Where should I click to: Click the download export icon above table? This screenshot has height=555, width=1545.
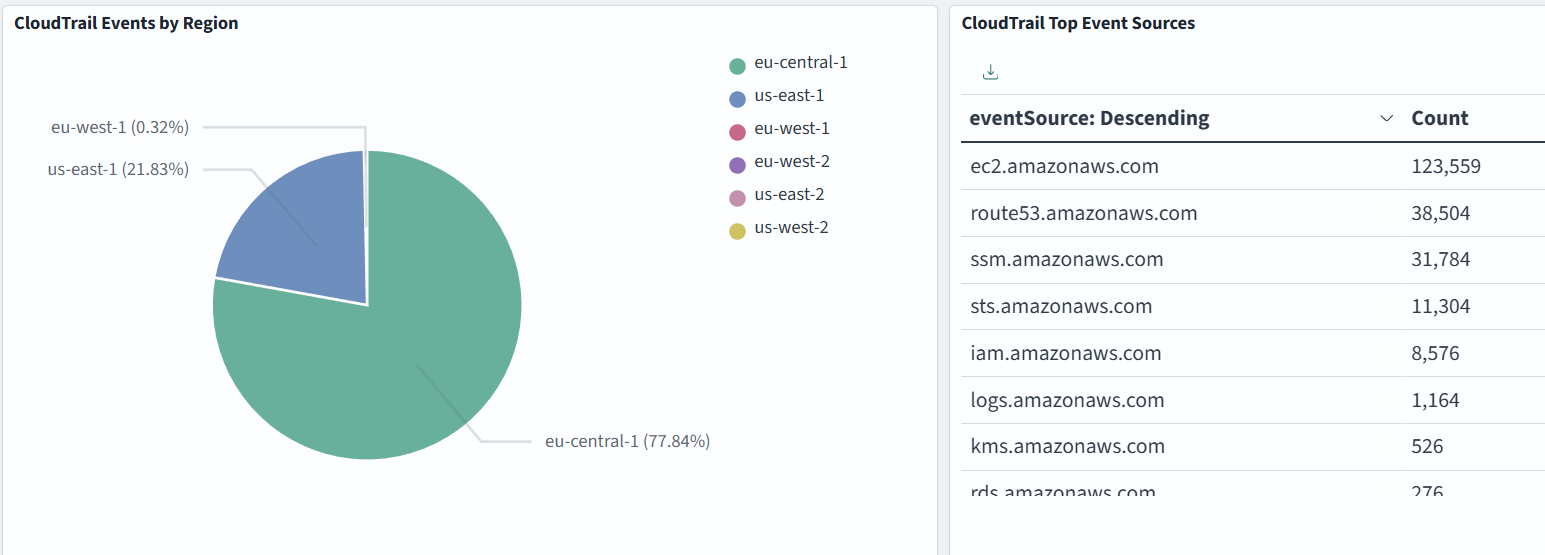(990, 72)
